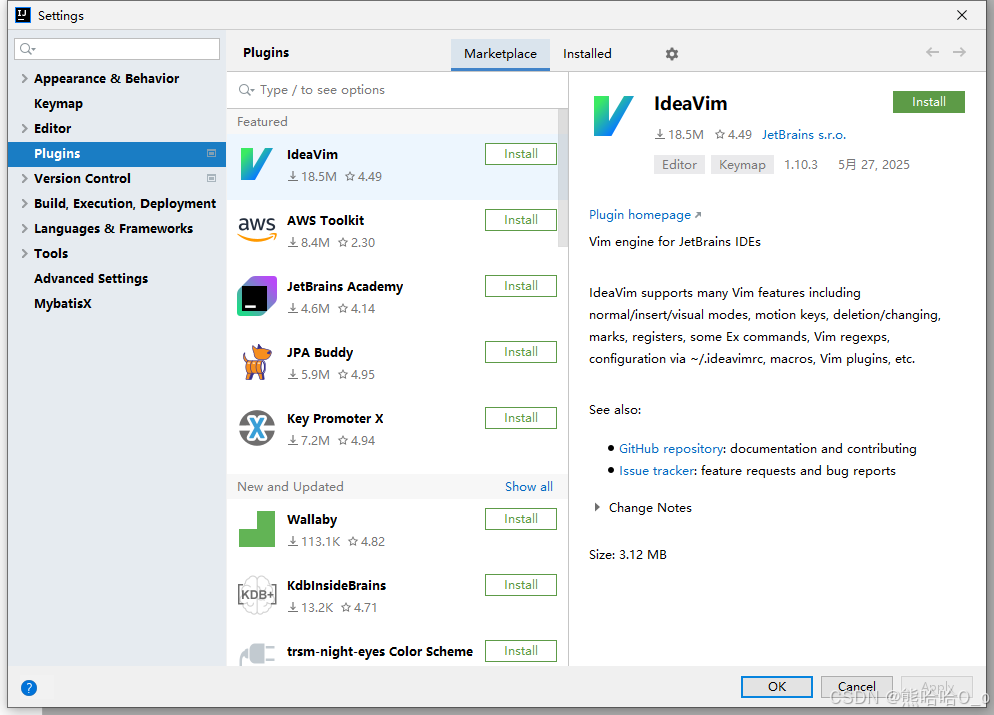994x715 pixels.
Task: Click the Editor tag label
Action: [679, 165]
